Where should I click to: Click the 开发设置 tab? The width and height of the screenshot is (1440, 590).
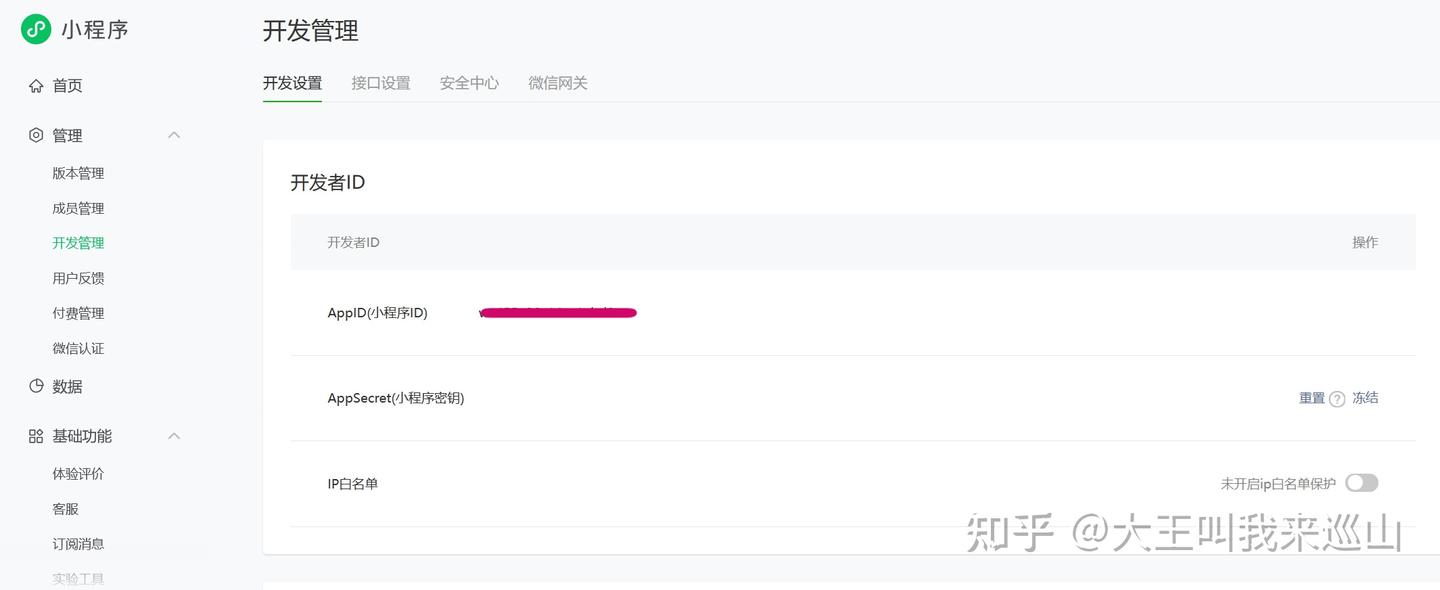click(292, 83)
